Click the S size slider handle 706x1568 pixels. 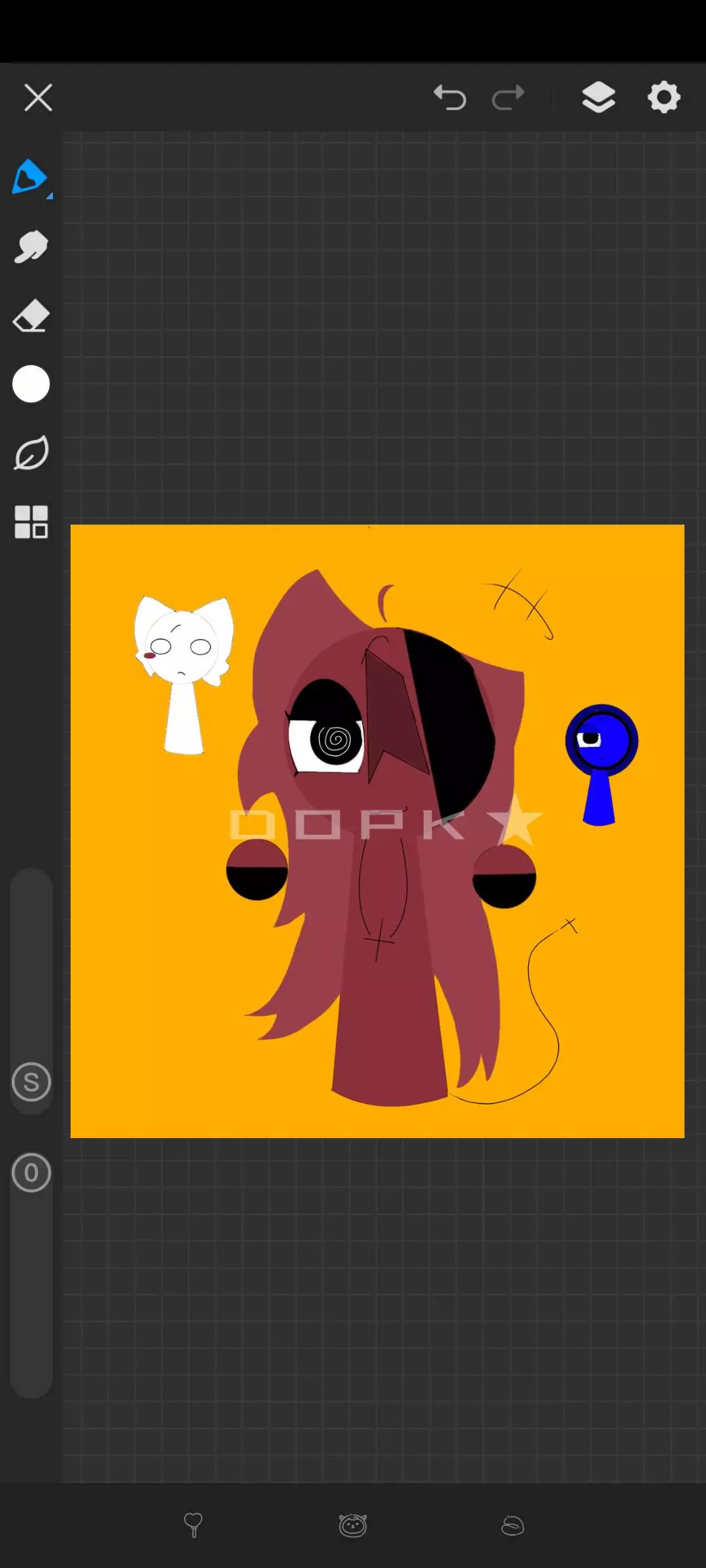31,1082
